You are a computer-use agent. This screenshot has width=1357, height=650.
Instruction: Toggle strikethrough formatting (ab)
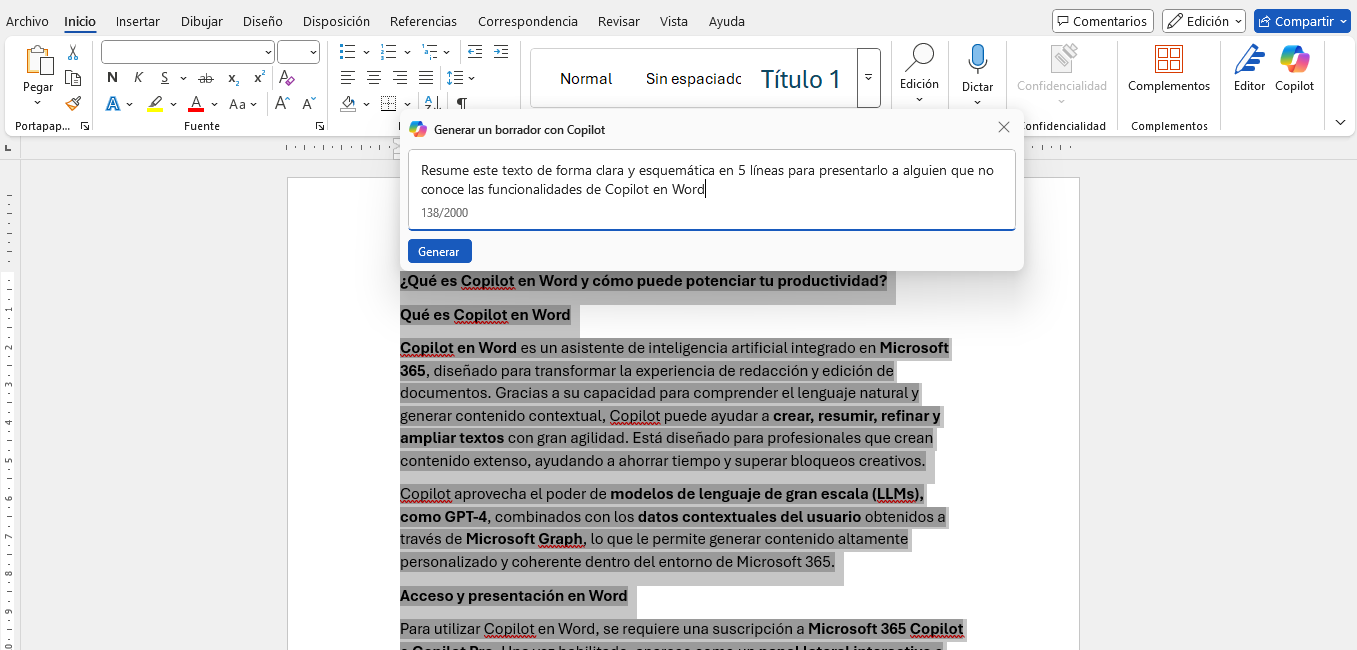(206, 78)
